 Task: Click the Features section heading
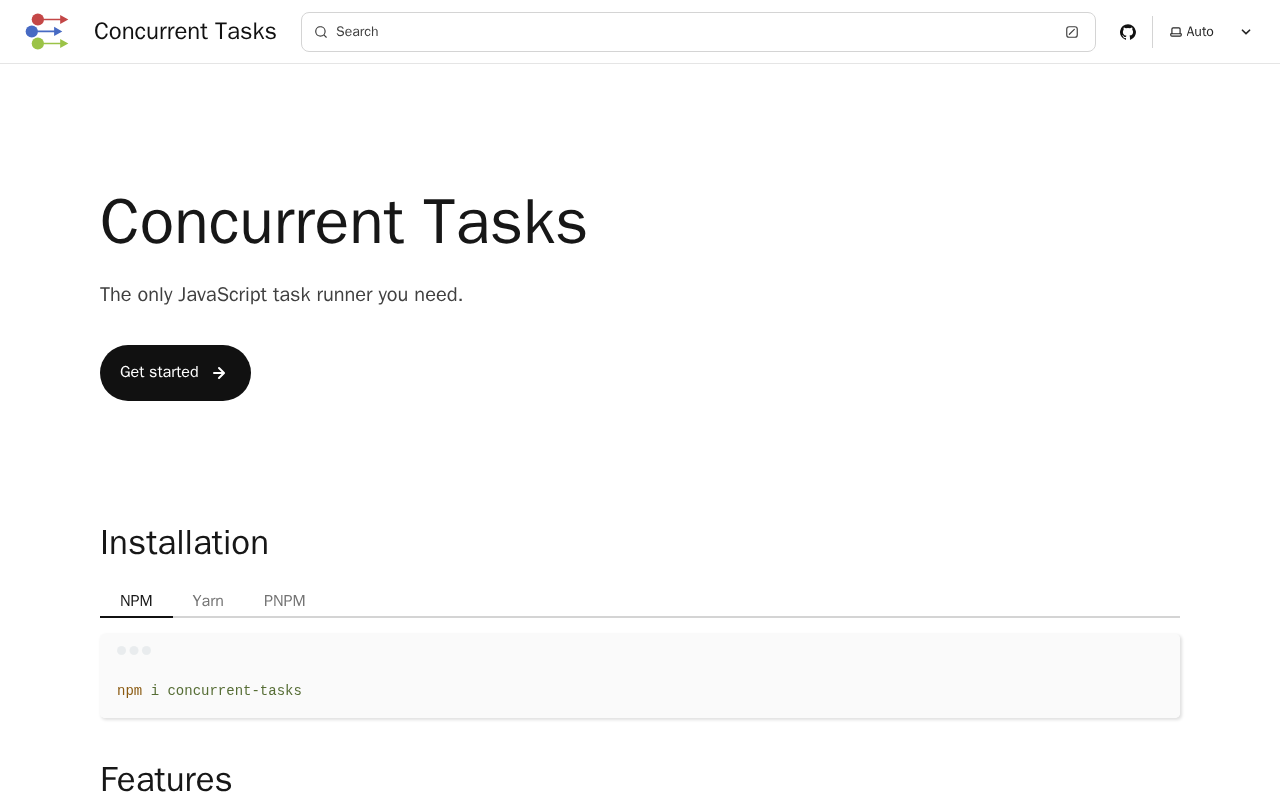tap(166, 779)
